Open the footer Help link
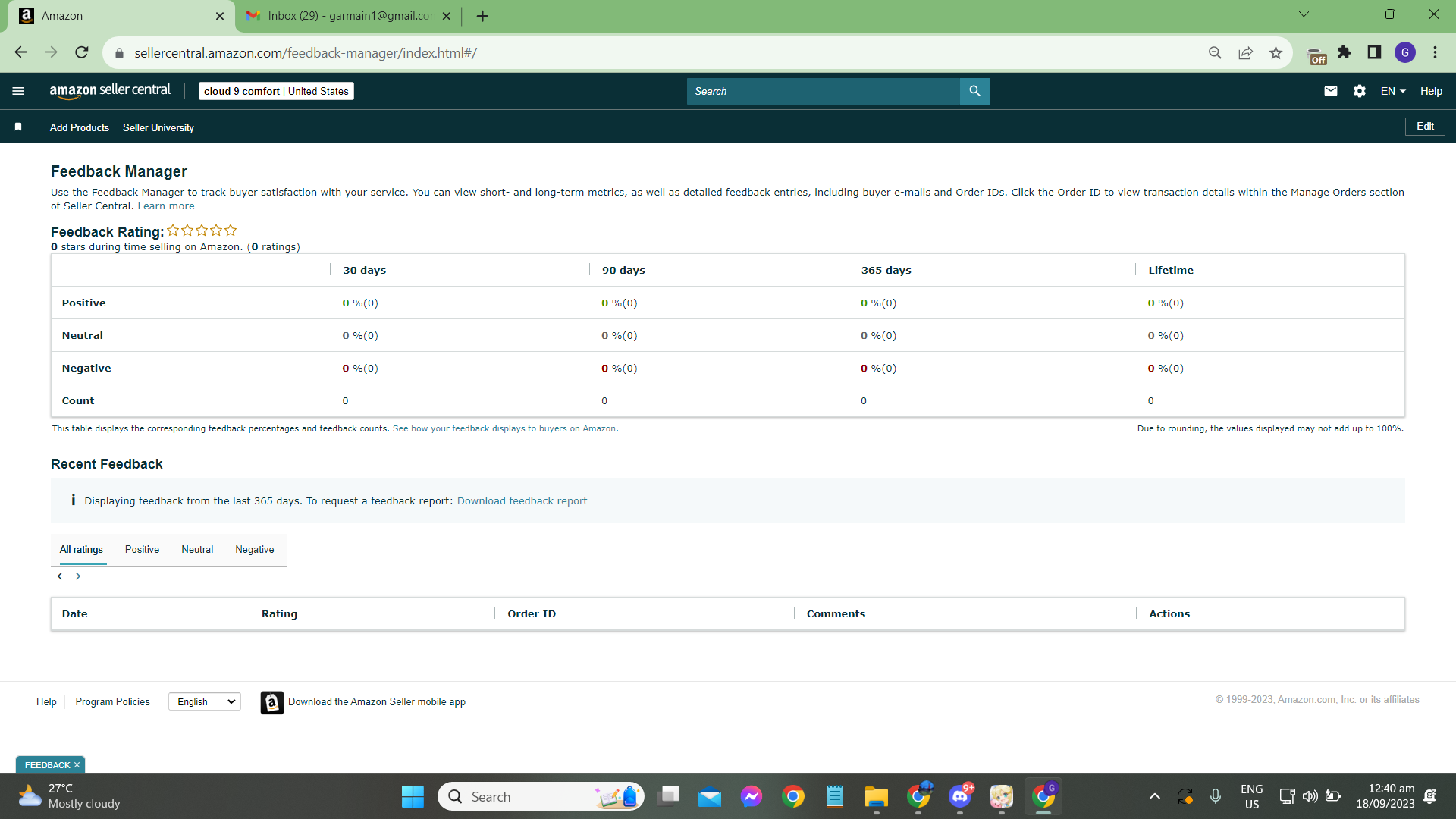This screenshot has width=1456, height=819. click(x=46, y=702)
